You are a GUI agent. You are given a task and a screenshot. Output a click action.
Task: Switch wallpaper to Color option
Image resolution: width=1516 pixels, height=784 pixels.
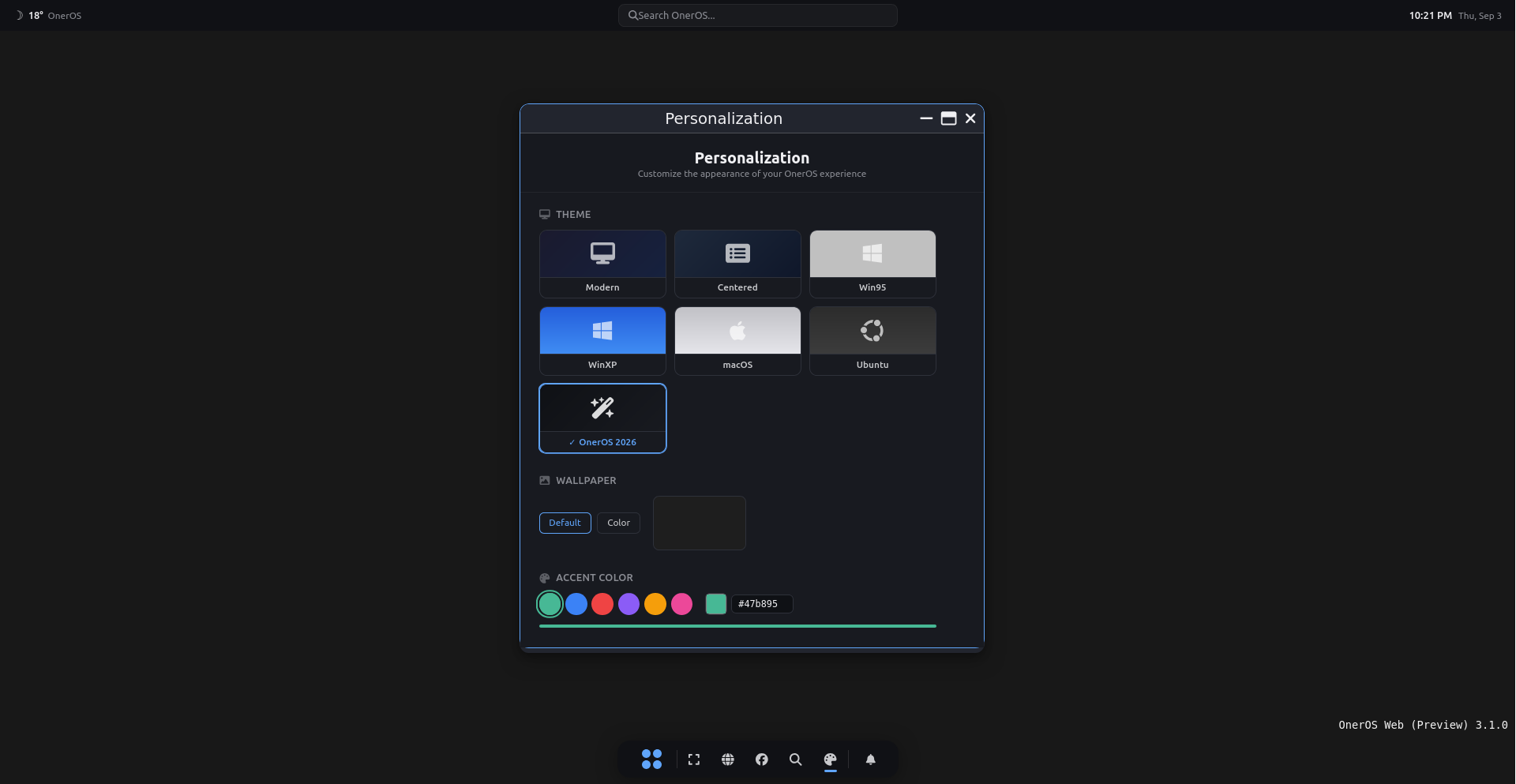[618, 523]
